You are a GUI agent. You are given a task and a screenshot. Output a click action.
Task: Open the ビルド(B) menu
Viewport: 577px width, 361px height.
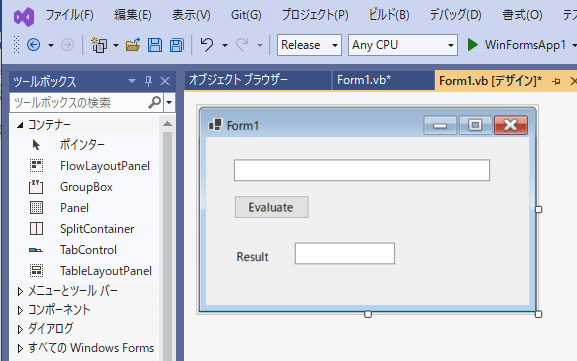(389, 15)
